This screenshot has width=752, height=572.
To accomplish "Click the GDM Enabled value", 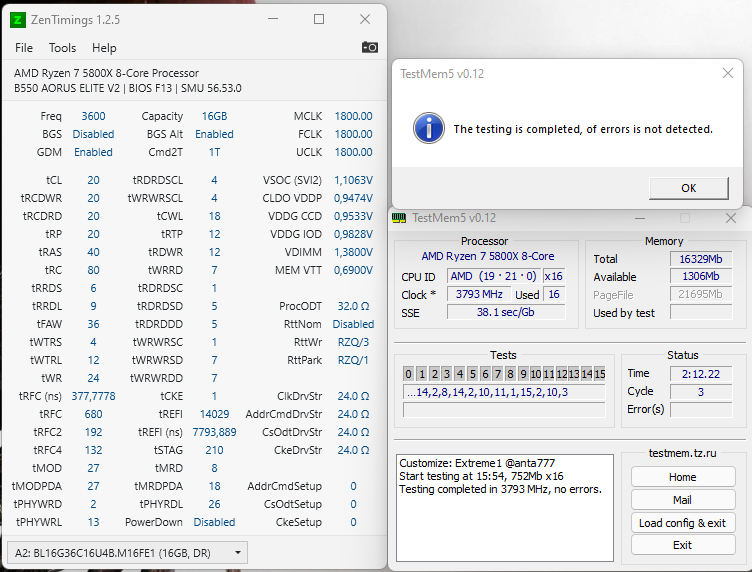I will pos(93,152).
